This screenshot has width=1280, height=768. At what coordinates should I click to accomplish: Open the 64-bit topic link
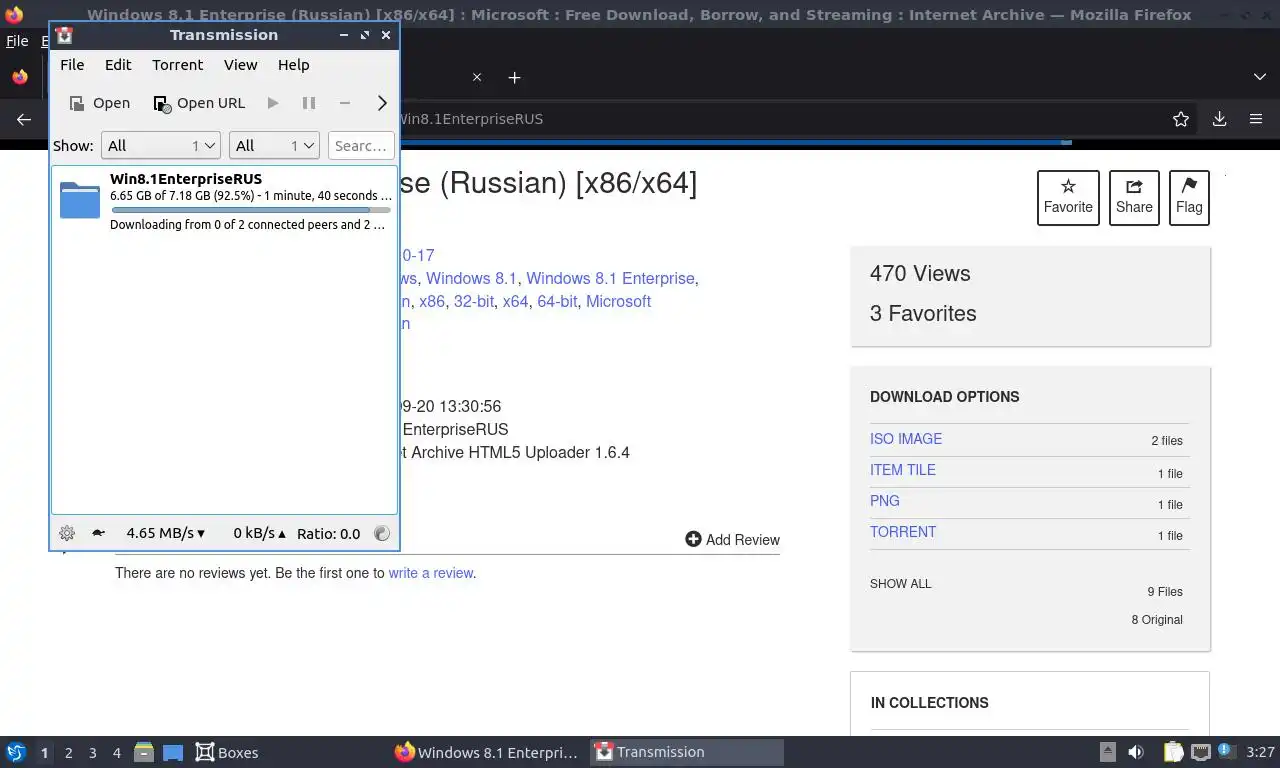click(557, 301)
